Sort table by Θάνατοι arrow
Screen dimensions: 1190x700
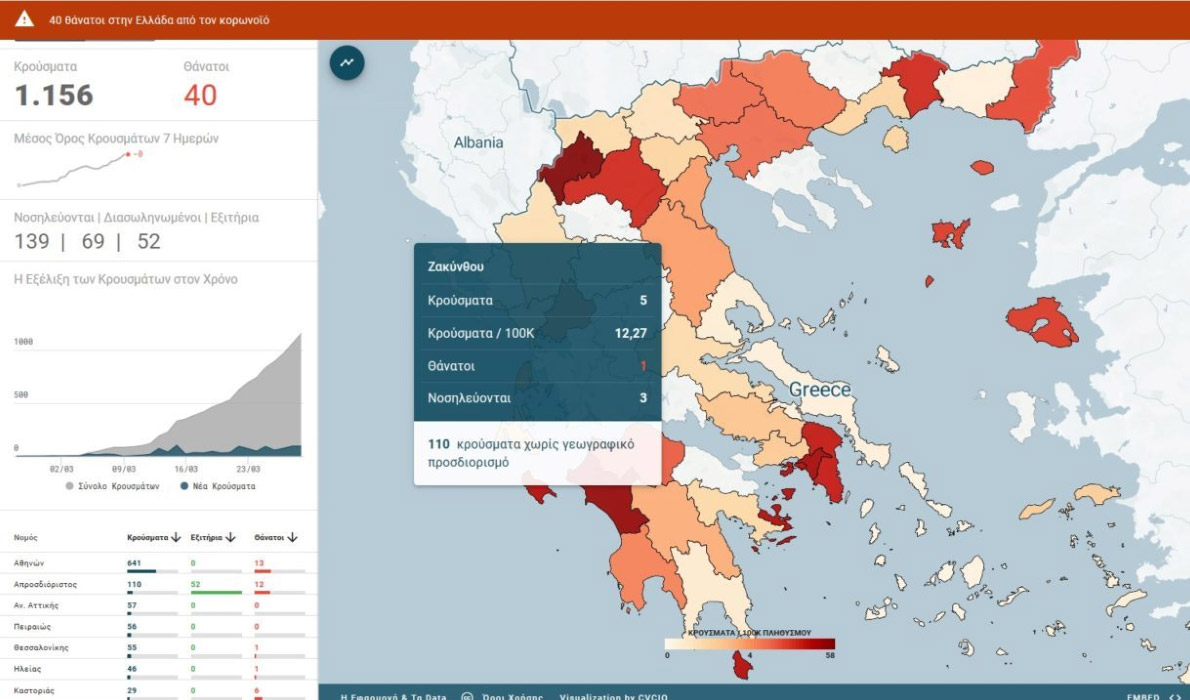point(292,537)
